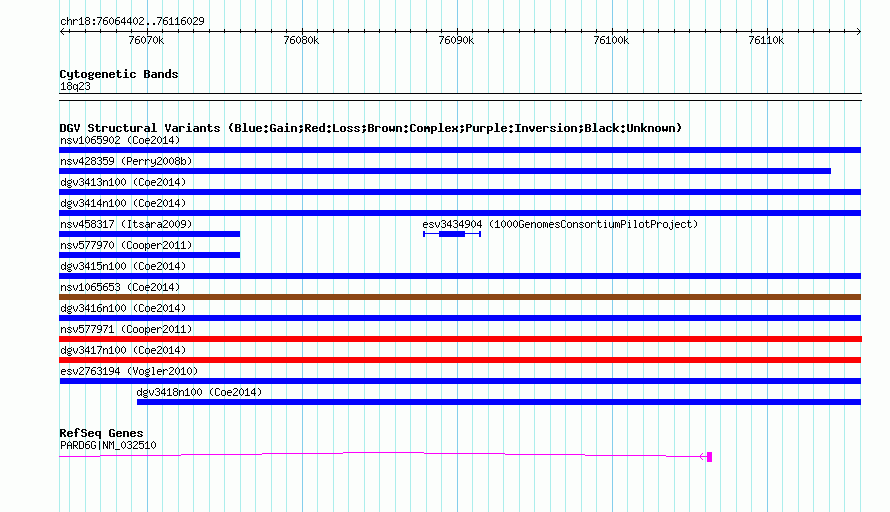Viewport: 890px width, 512px height.
Task: Open dgv3418n100 (Coe2014) label
Action: point(199,392)
